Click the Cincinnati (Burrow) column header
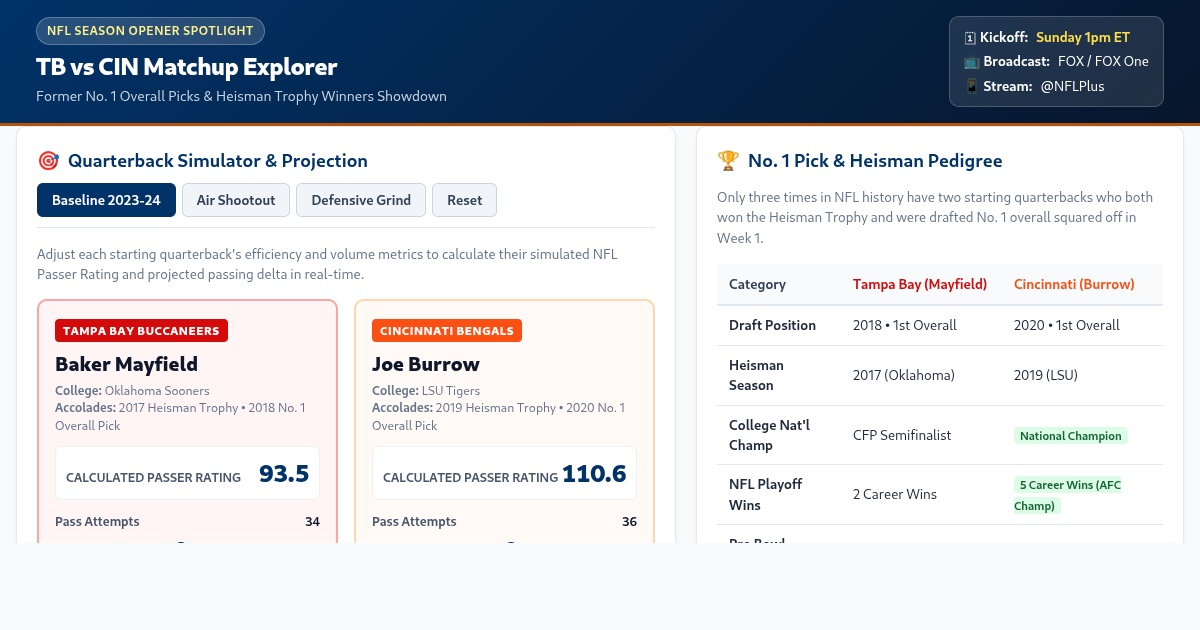This screenshot has width=1200, height=630. pyautogui.click(x=1074, y=284)
